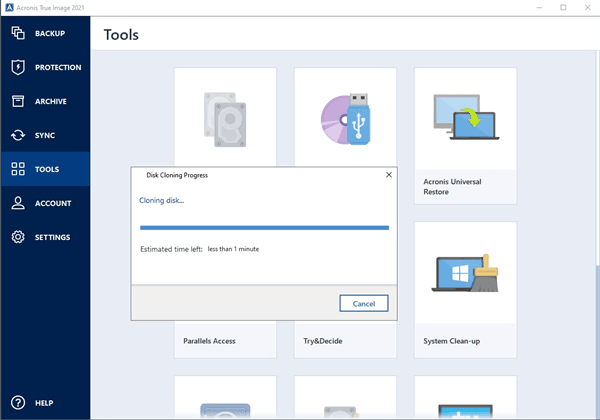This screenshot has height=420, width=600.
Task: Go to the BACKUP sidebar section
Action: [x=49, y=34]
